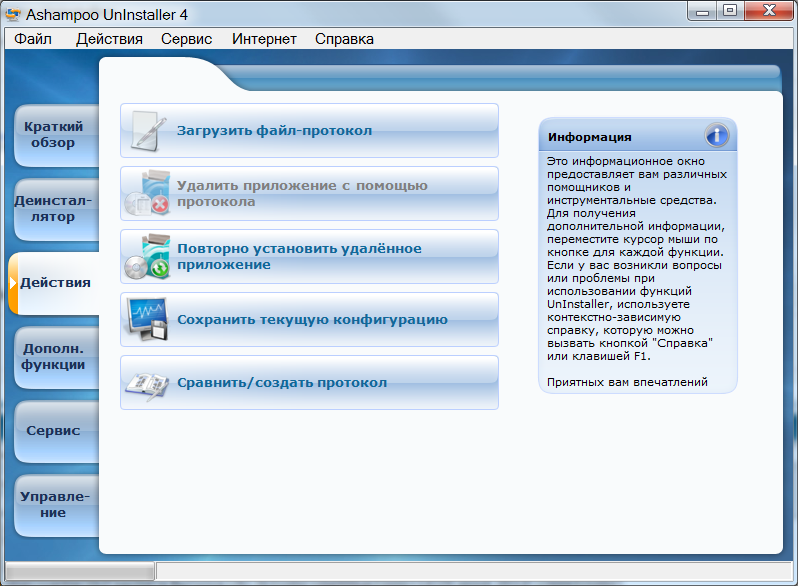Image resolution: width=798 pixels, height=586 pixels.
Task: Select the Дополн. функции sidebar tab
Action: point(54,357)
